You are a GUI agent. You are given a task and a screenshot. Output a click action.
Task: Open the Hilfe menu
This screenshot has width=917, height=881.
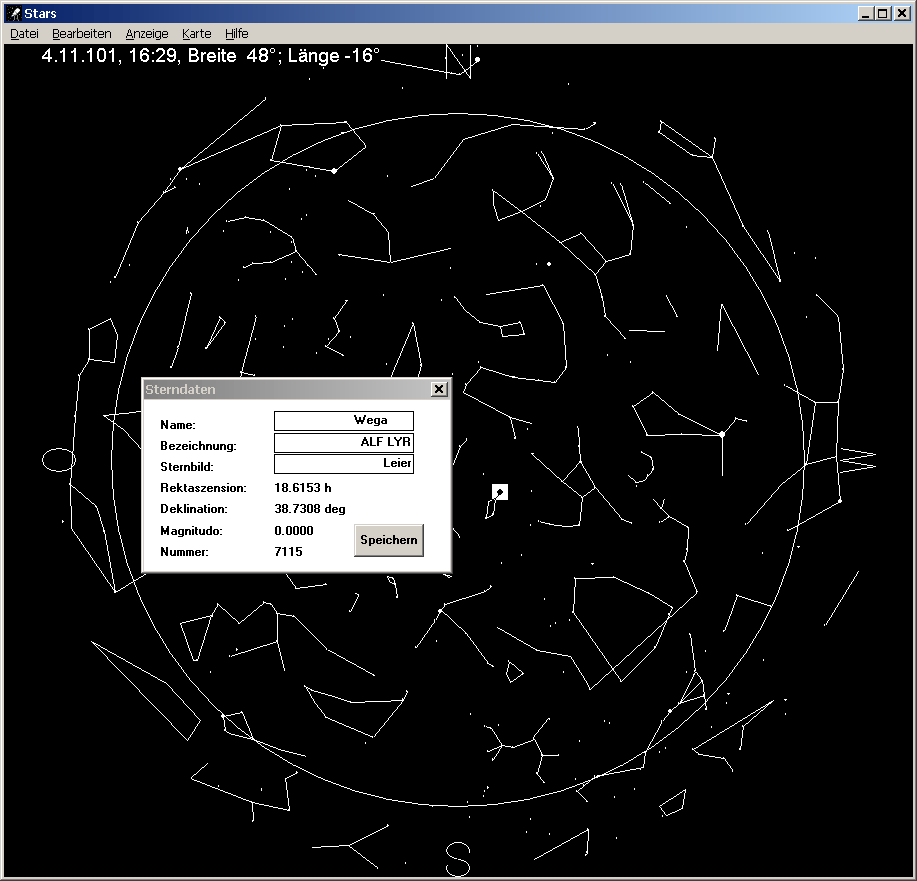pos(237,34)
